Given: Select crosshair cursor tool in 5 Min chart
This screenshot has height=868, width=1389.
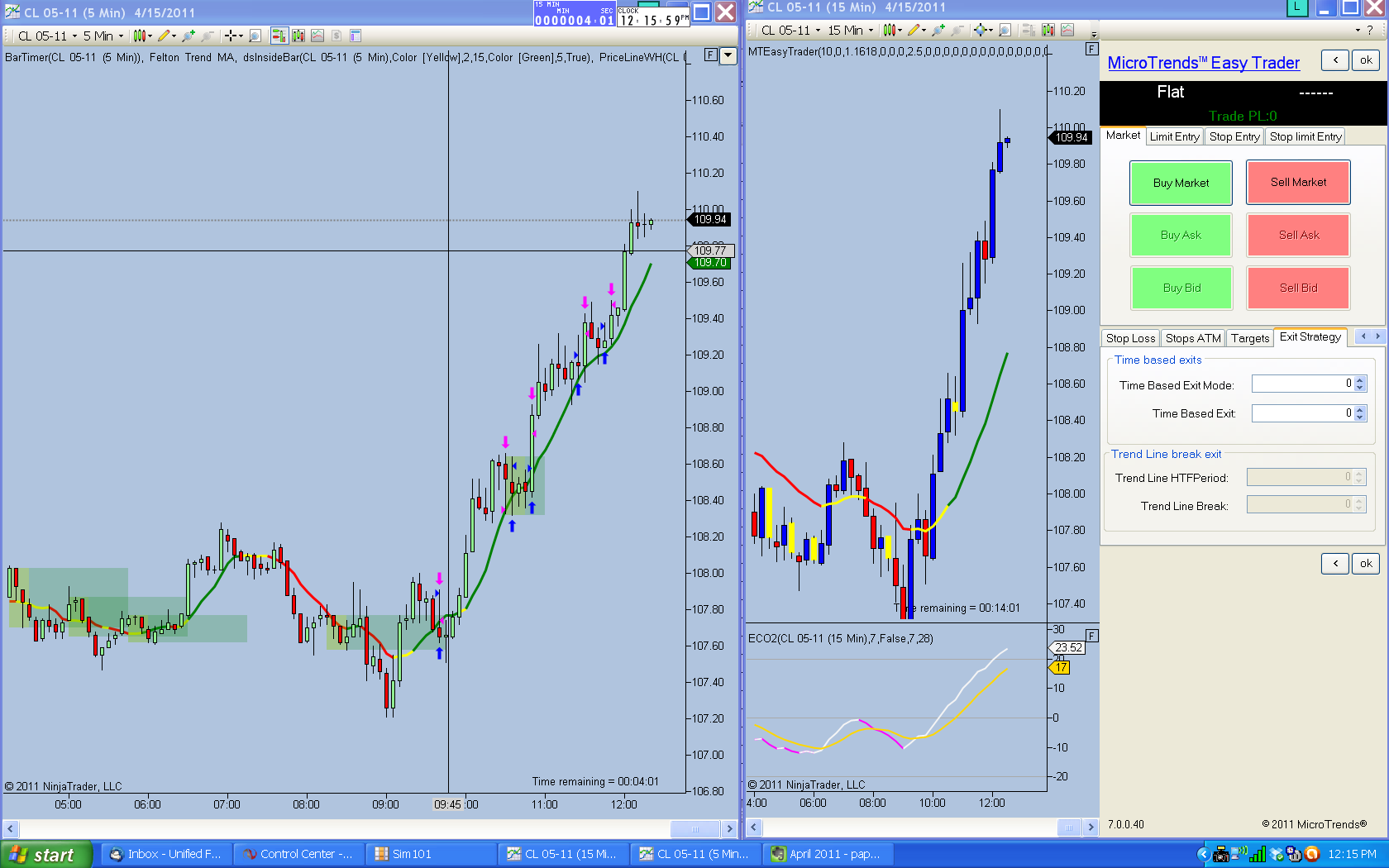Looking at the screenshot, I should coord(234,36).
